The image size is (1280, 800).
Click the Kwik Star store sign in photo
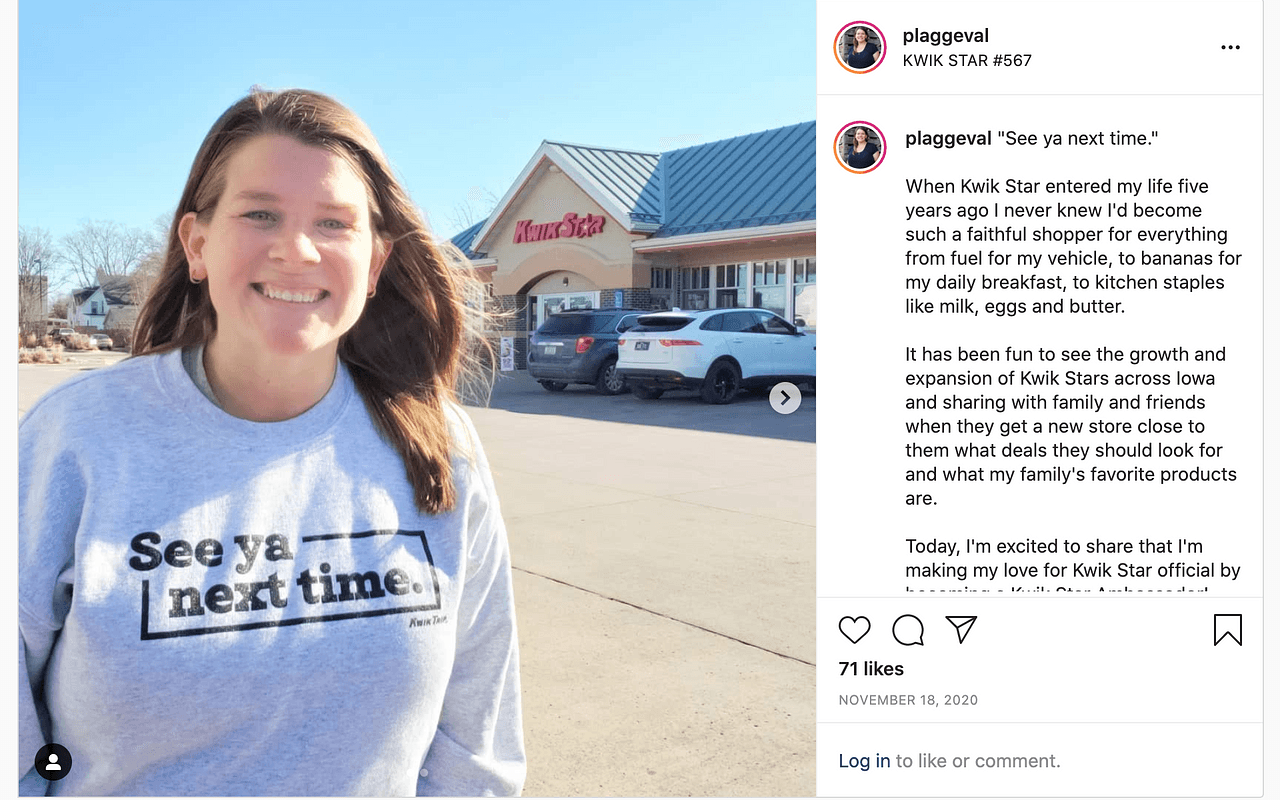(x=559, y=228)
